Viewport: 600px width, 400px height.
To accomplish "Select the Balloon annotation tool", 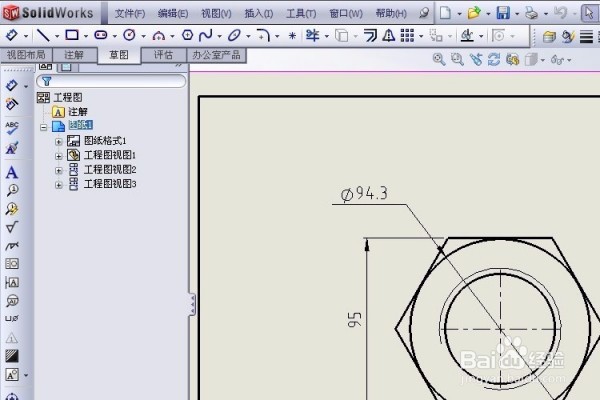I will point(12,190).
